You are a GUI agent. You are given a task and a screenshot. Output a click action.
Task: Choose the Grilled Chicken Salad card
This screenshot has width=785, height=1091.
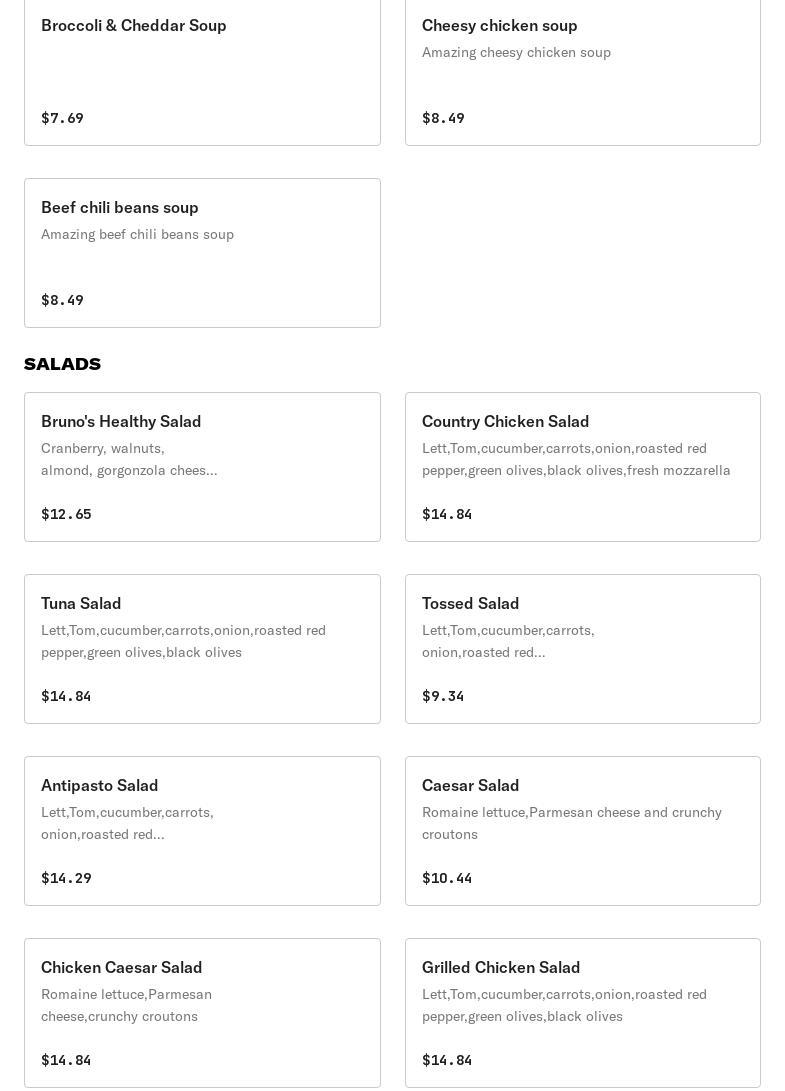click(582, 1013)
